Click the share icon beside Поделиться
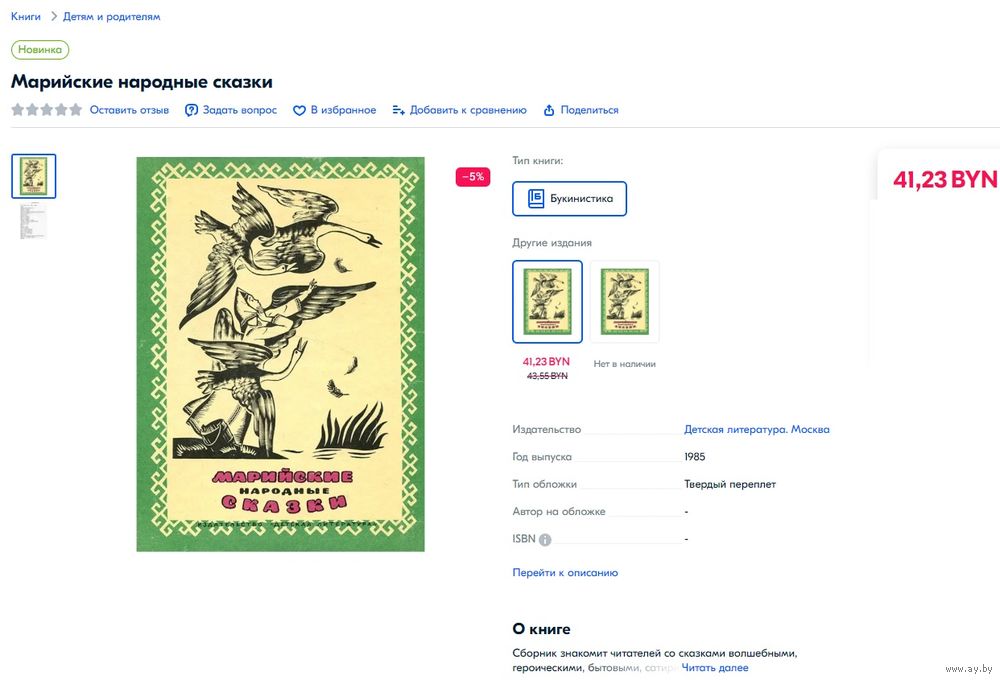Image resolution: width=1000 pixels, height=680 pixels. [549, 110]
